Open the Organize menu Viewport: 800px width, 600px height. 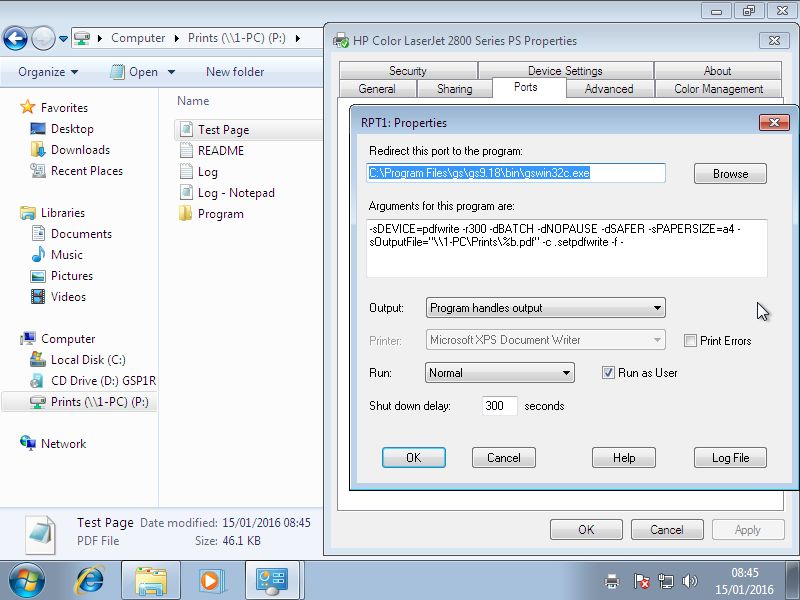click(48, 72)
